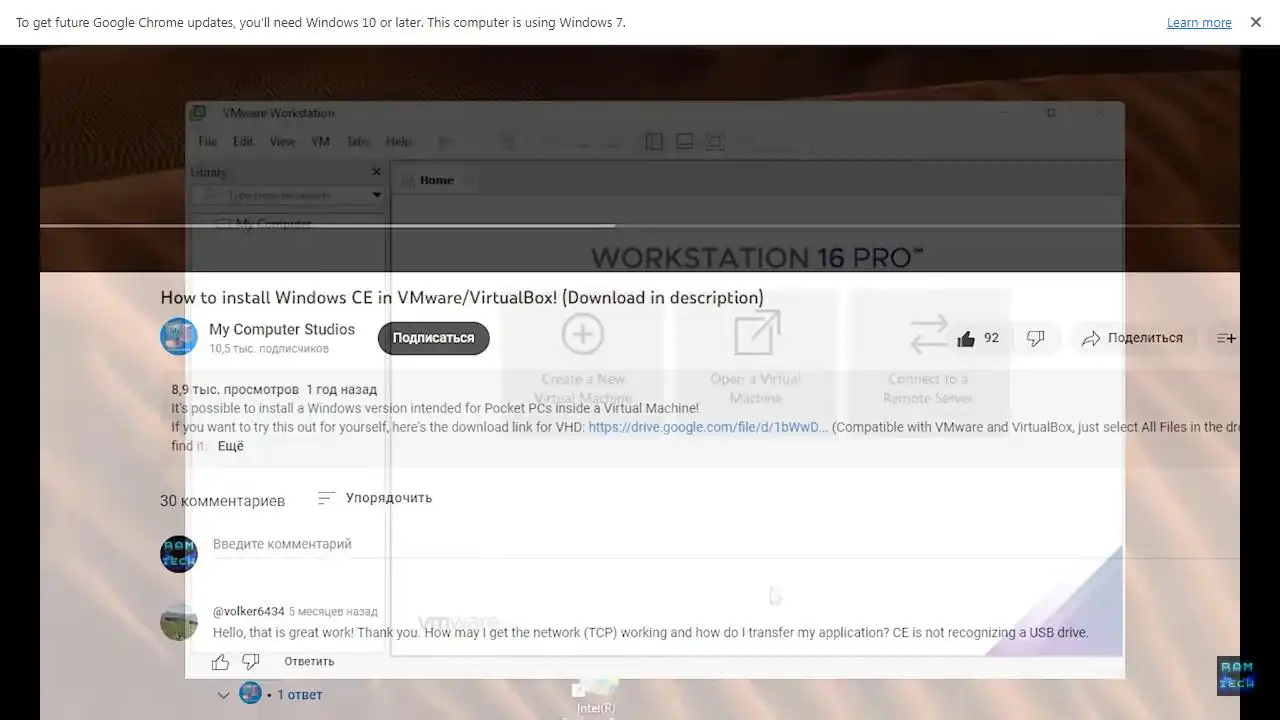
Task: Click the 30 комментариев heading
Action: pyautogui.click(x=222, y=500)
